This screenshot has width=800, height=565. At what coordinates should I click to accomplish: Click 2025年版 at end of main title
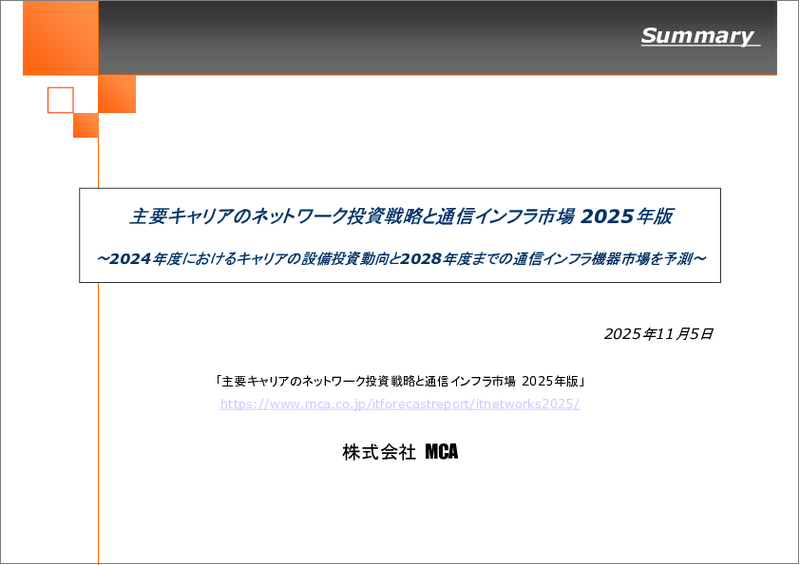(626, 216)
